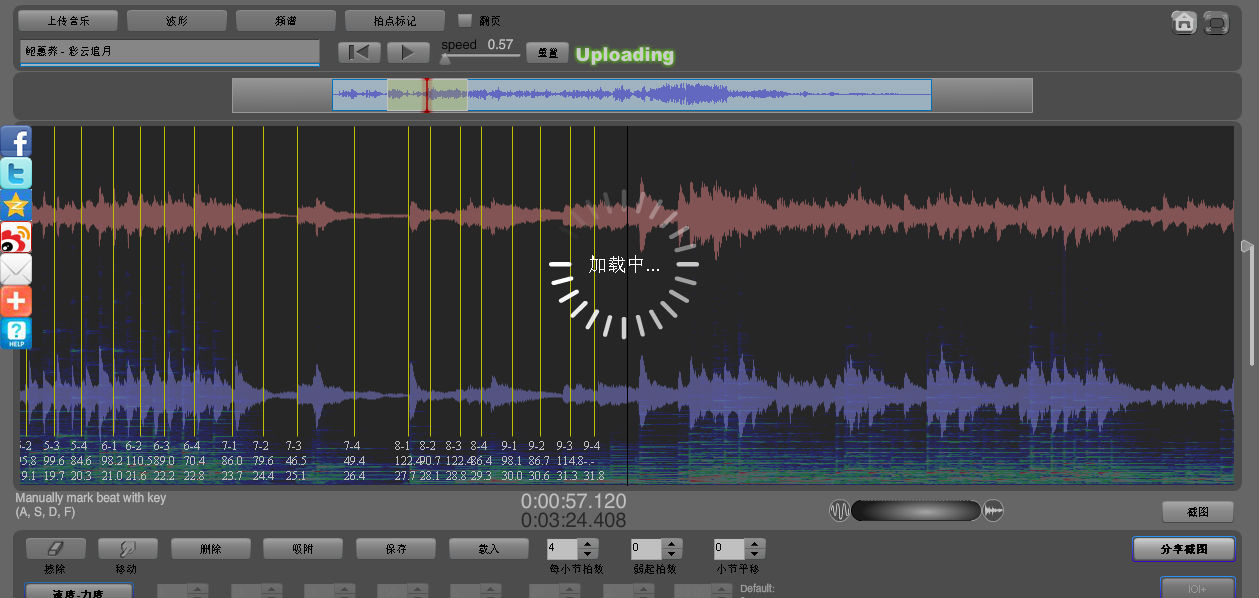Decrease the 弱起拍数 stepper value

[x=671, y=554]
